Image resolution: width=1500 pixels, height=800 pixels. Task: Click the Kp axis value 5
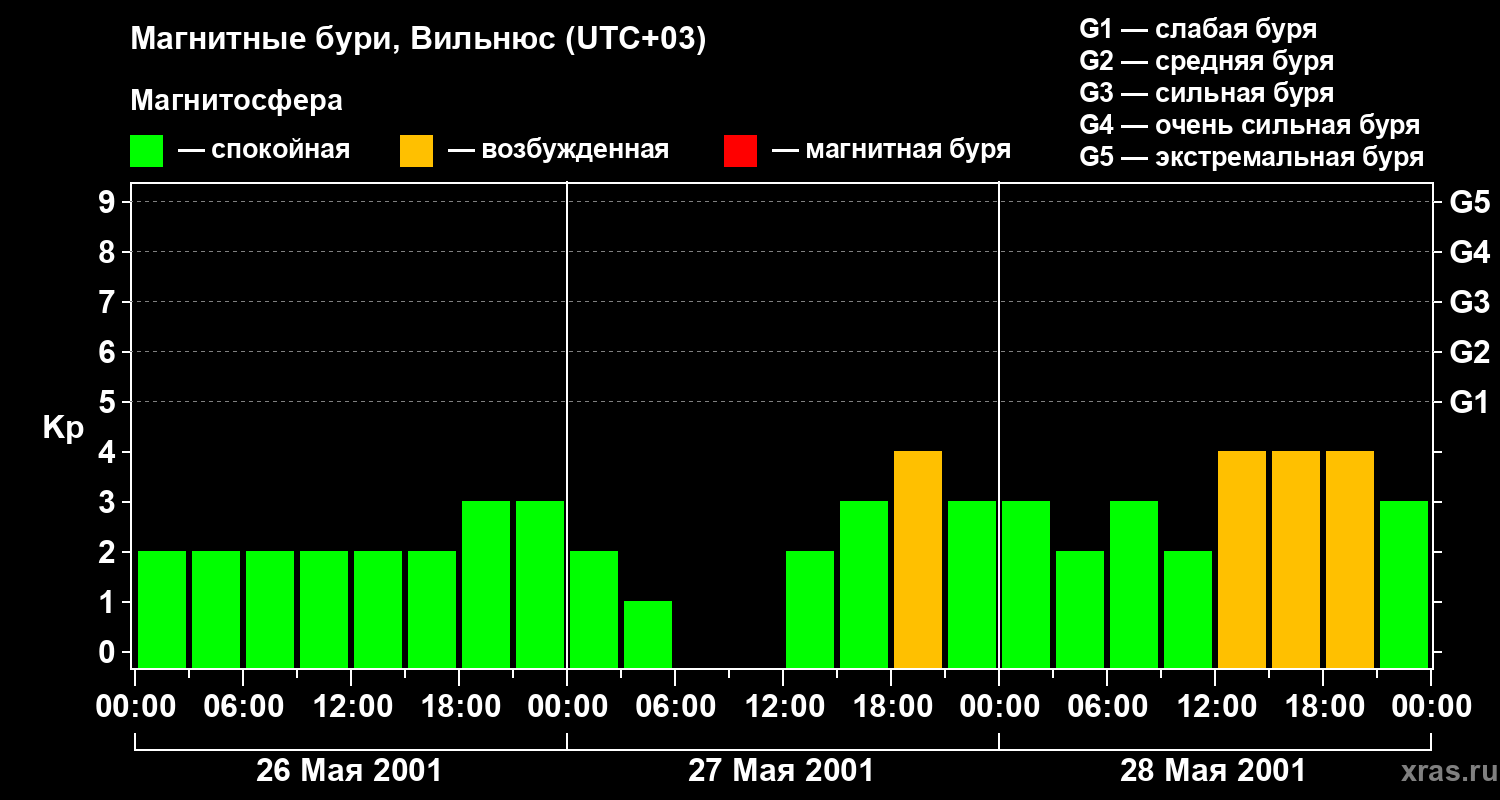pos(109,402)
